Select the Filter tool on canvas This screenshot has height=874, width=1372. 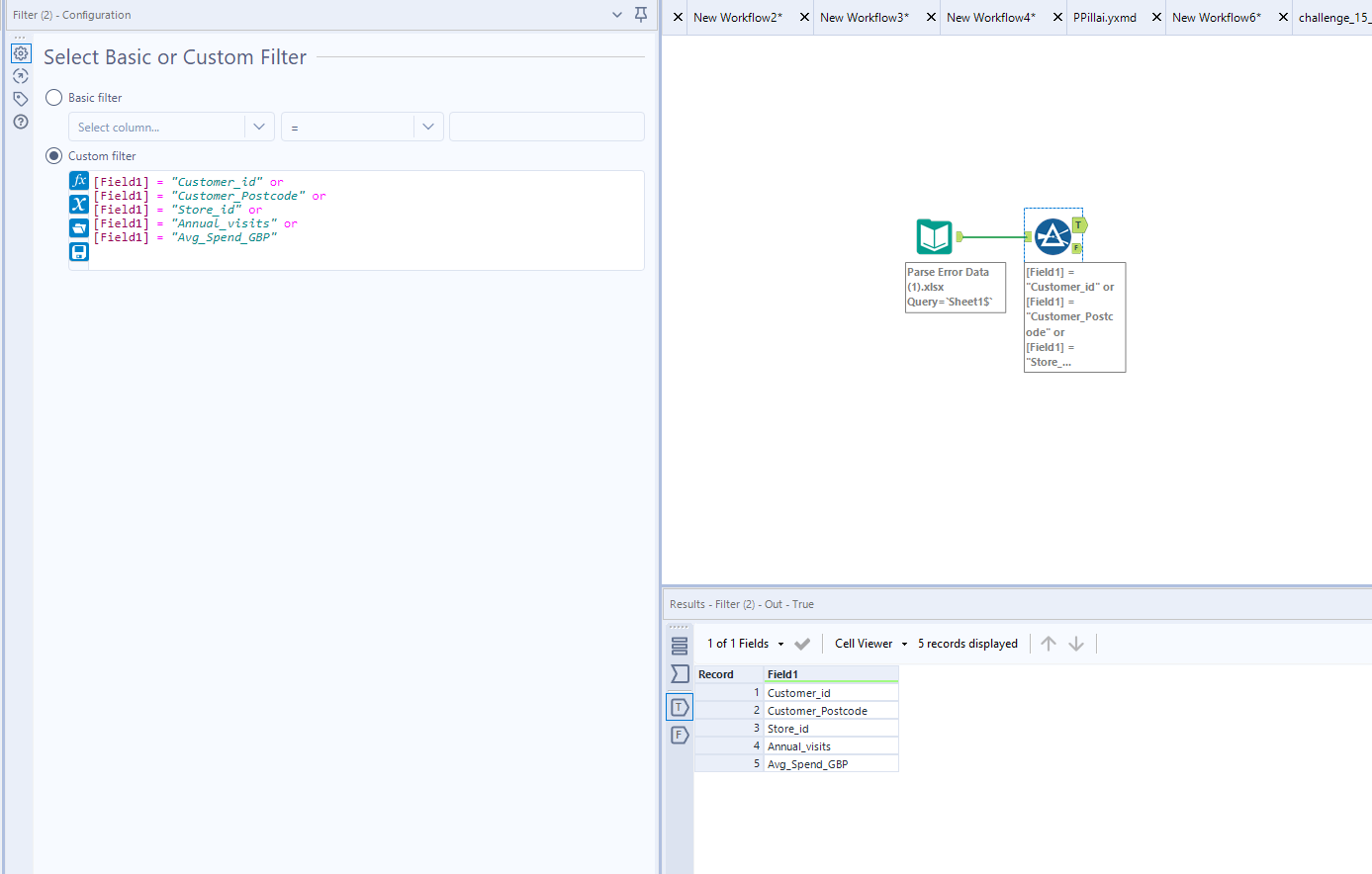1052,237
